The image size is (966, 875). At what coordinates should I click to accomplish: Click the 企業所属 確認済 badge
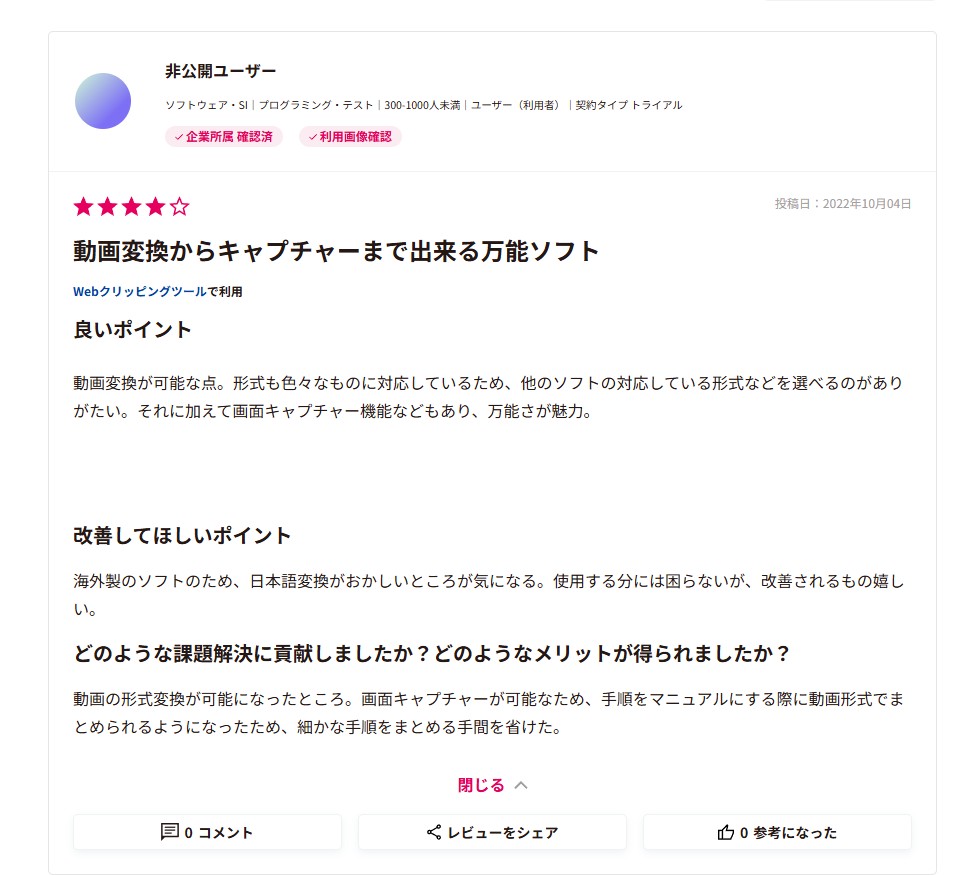pos(224,137)
